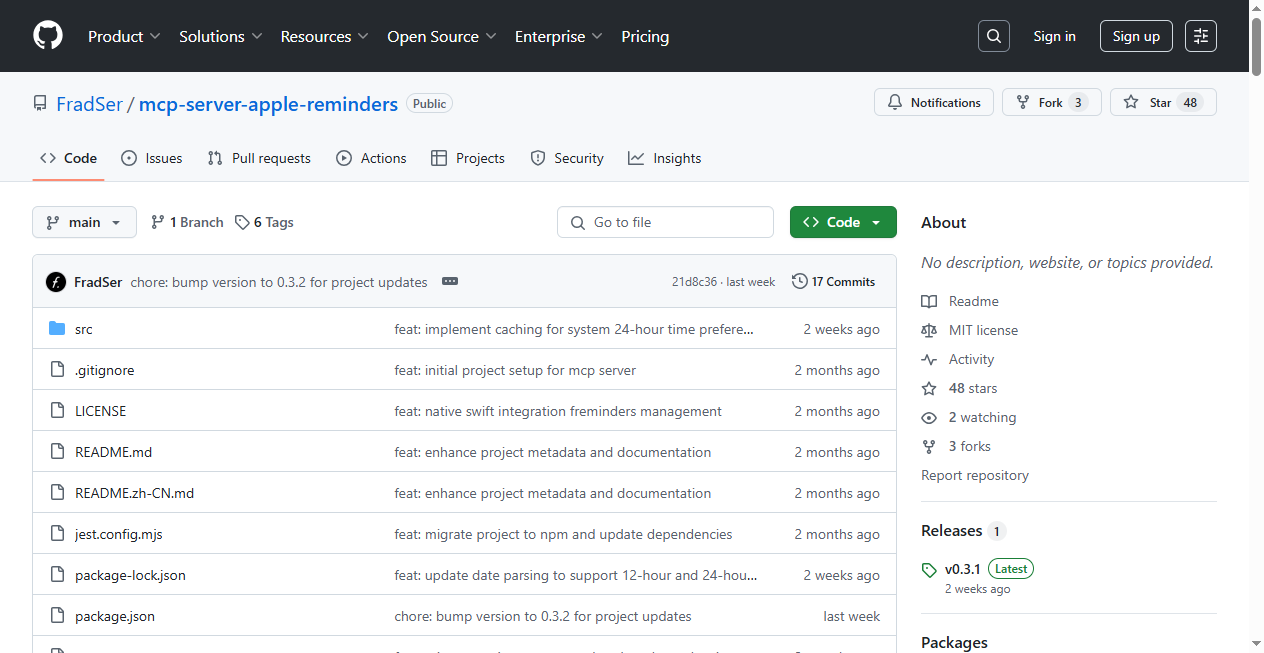Switch to the Pull requests tab
This screenshot has height=653, width=1264.
[259, 158]
